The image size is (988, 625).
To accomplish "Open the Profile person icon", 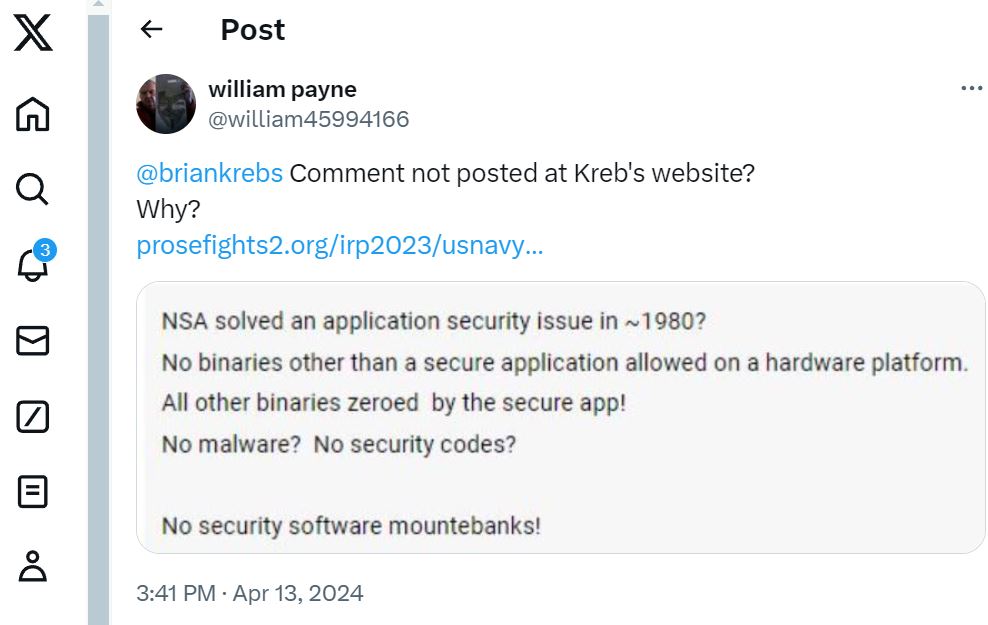I will pos(32,566).
